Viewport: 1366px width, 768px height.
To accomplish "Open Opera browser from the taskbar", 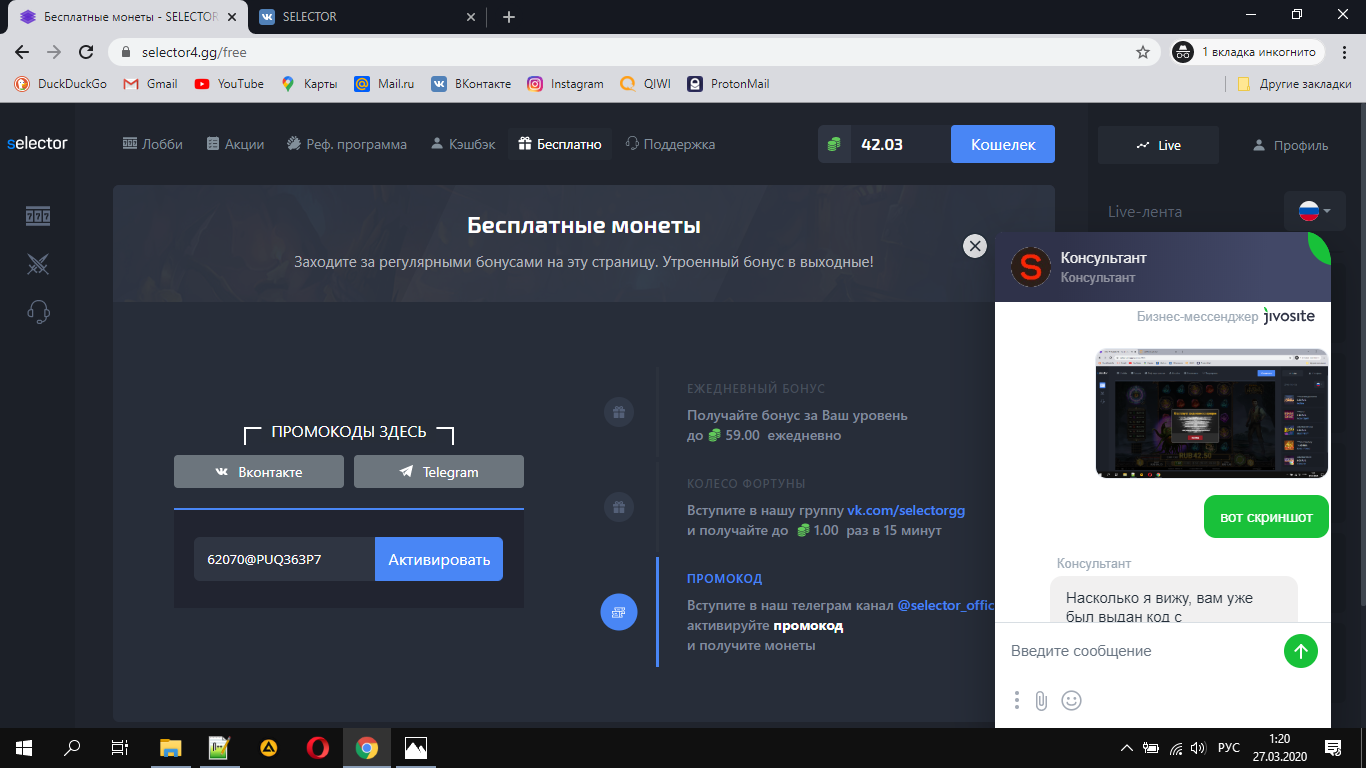I will point(318,747).
